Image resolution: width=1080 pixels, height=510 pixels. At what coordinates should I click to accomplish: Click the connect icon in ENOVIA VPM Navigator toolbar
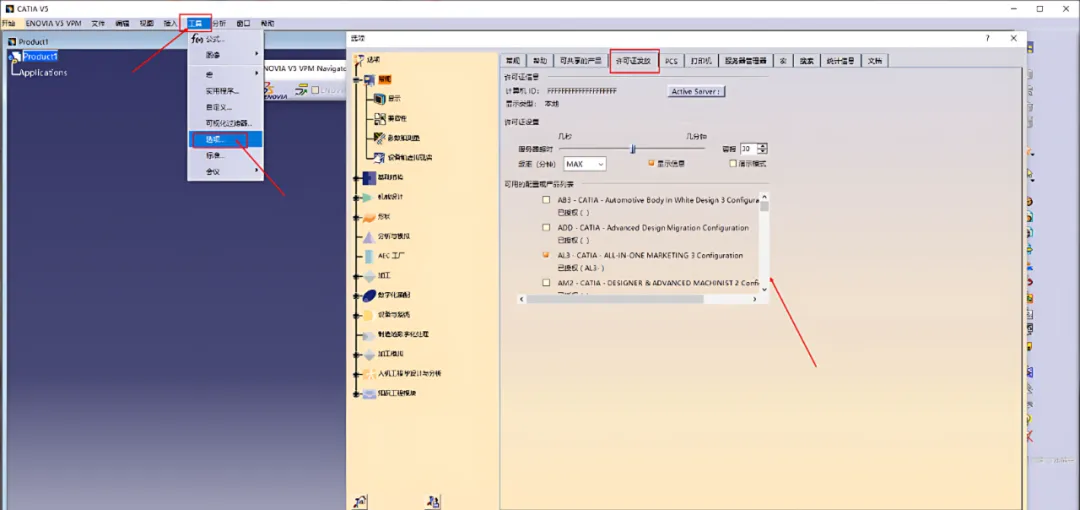[301, 90]
